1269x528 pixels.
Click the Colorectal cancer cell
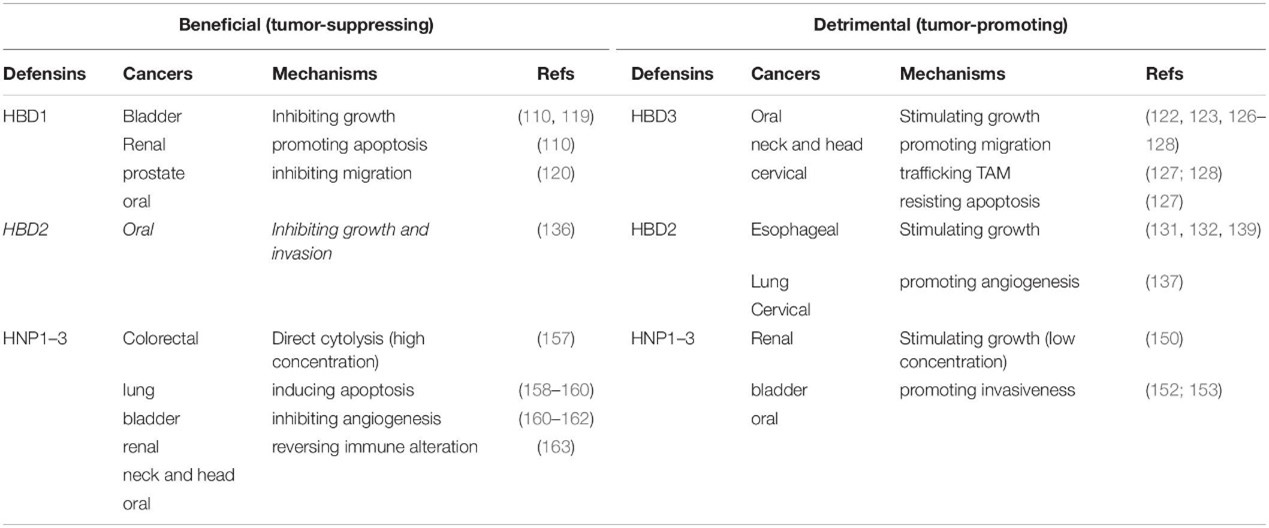click(x=160, y=338)
